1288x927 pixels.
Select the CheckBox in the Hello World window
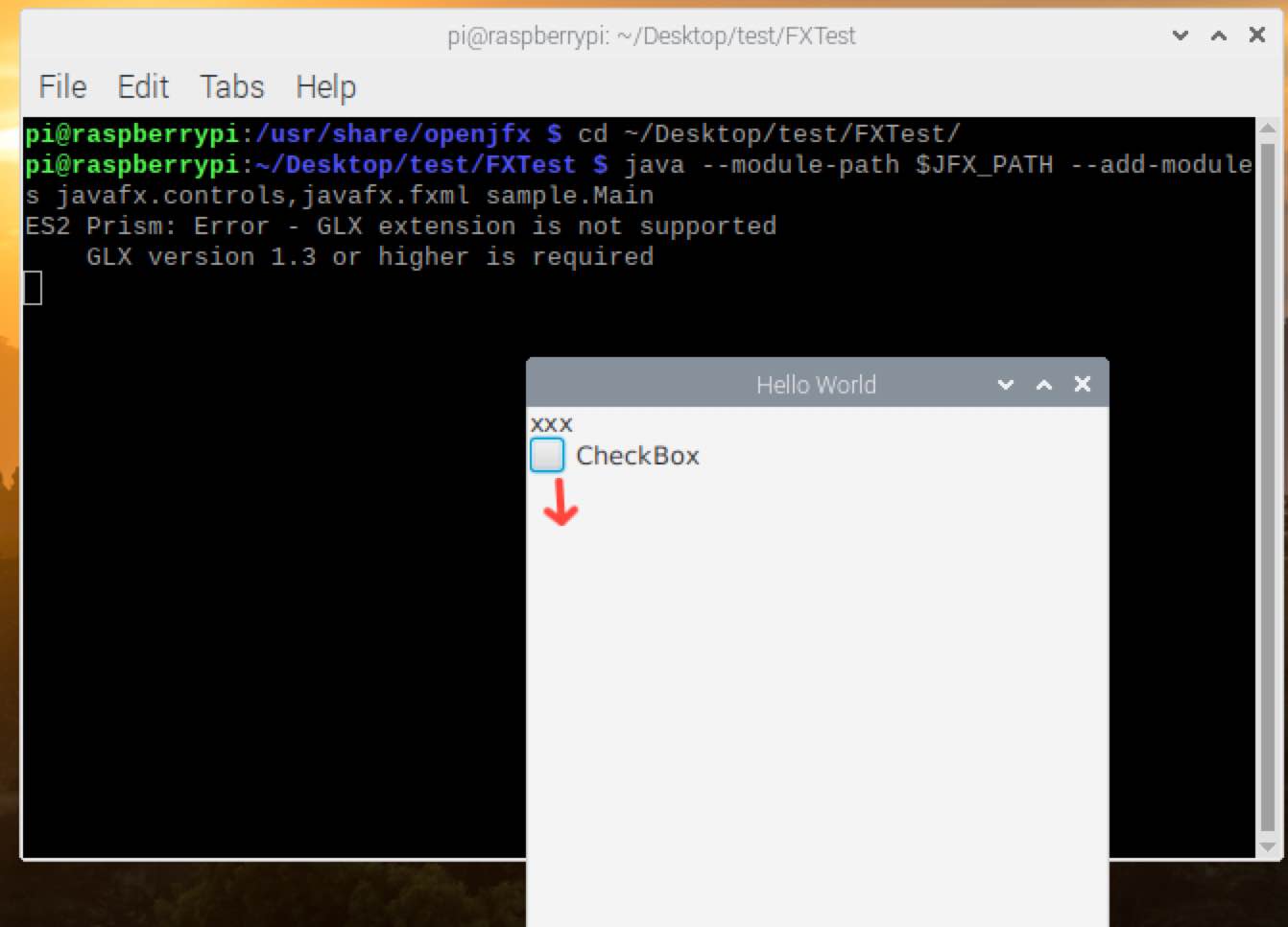tap(546, 455)
